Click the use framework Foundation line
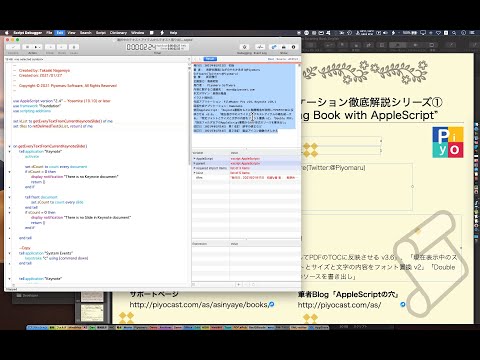This screenshot has height=360, width=480. click(x=37, y=106)
